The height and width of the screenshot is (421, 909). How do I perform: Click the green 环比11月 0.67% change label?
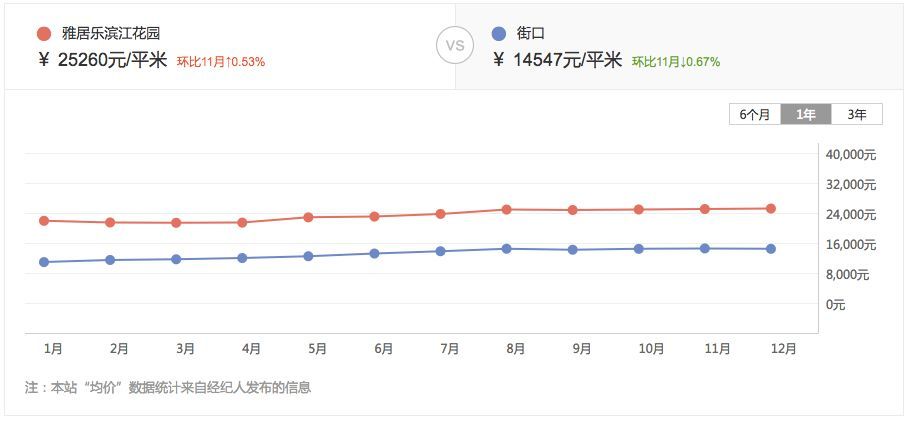point(676,62)
